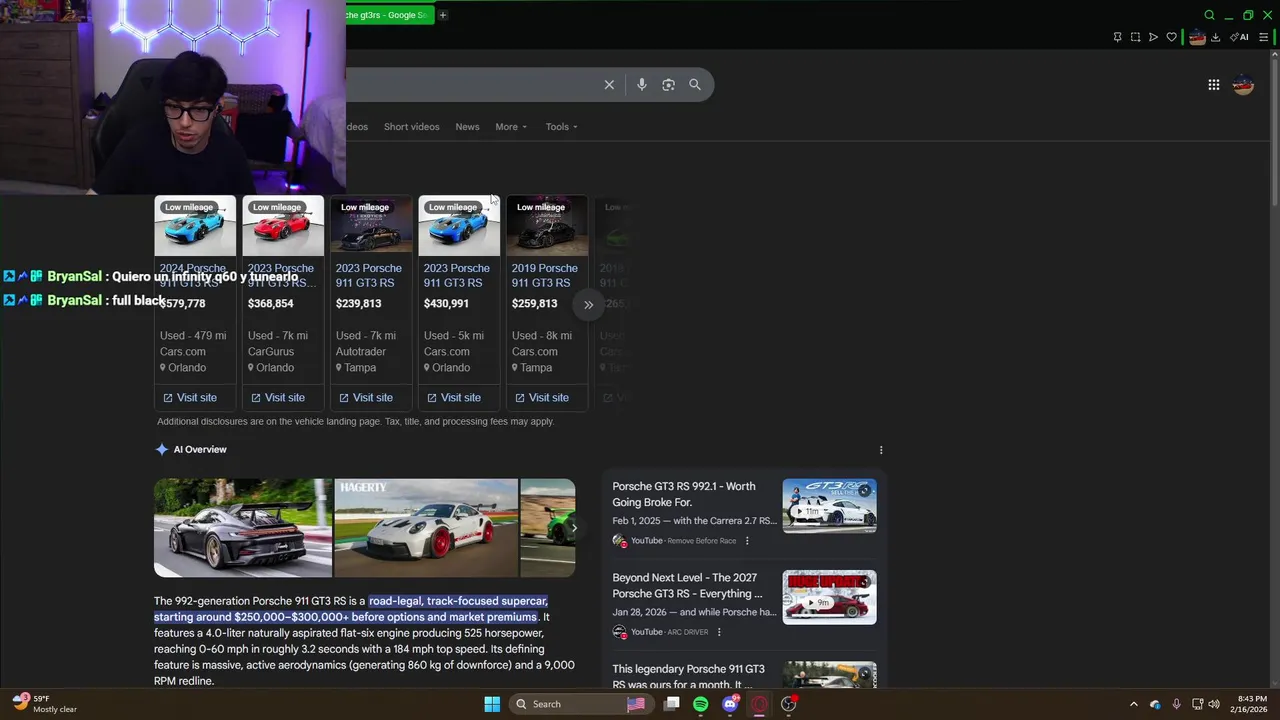
Task: Click the AI Overview sparkle heading
Action: click(191, 450)
